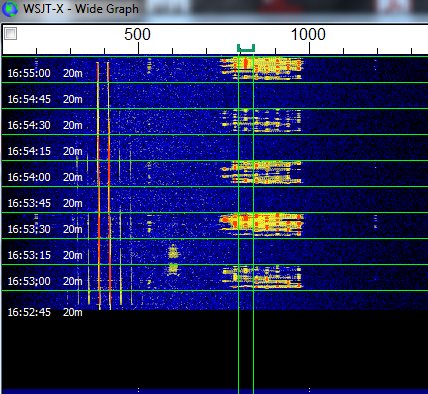Click the yellow signal blob in 16:53:15 row

click(x=173, y=252)
